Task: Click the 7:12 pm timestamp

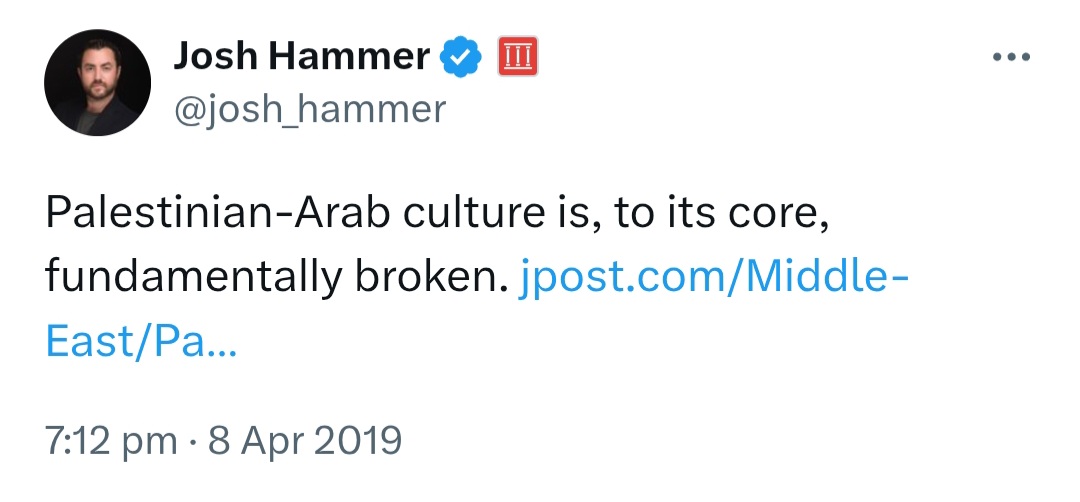Action: tap(111, 441)
